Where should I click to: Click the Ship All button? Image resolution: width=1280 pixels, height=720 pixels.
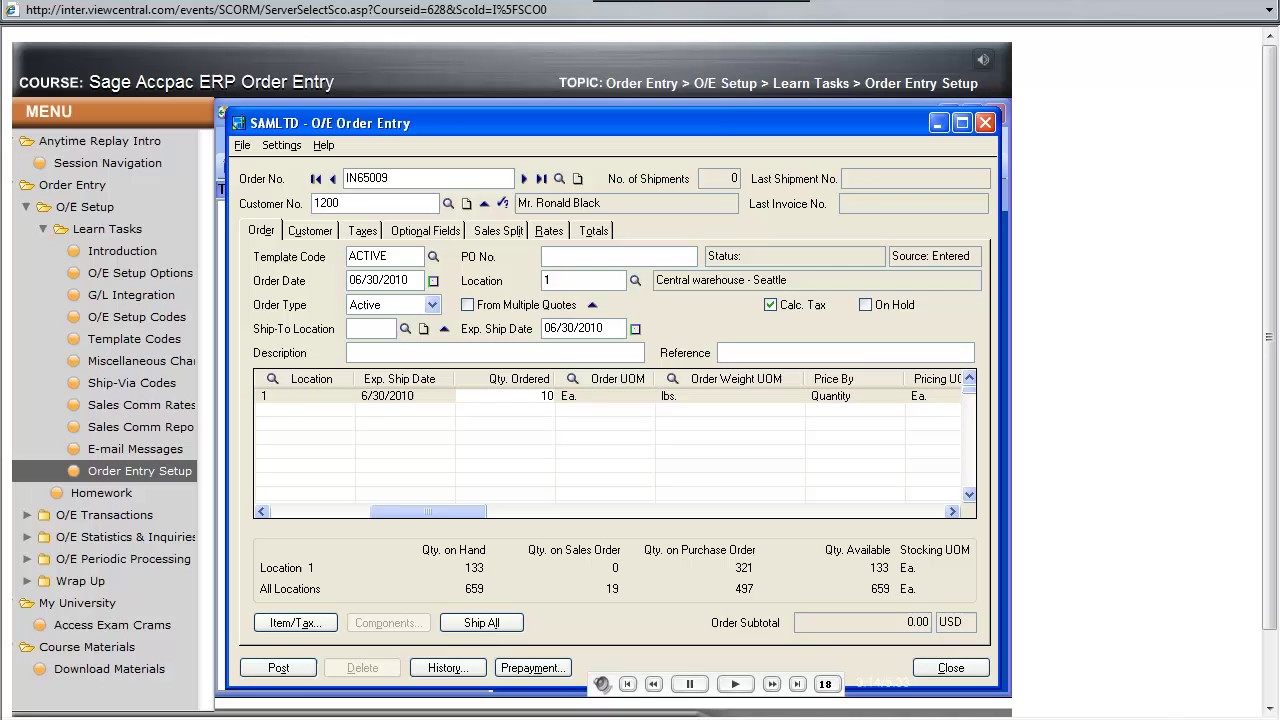click(482, 623)
